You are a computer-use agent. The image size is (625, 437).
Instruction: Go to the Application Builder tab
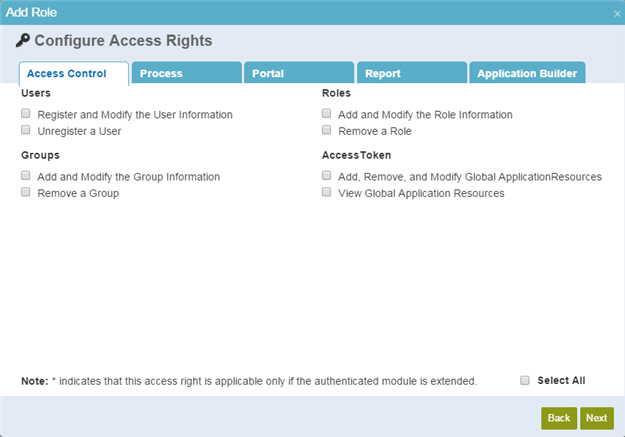[x=527, y=73]
